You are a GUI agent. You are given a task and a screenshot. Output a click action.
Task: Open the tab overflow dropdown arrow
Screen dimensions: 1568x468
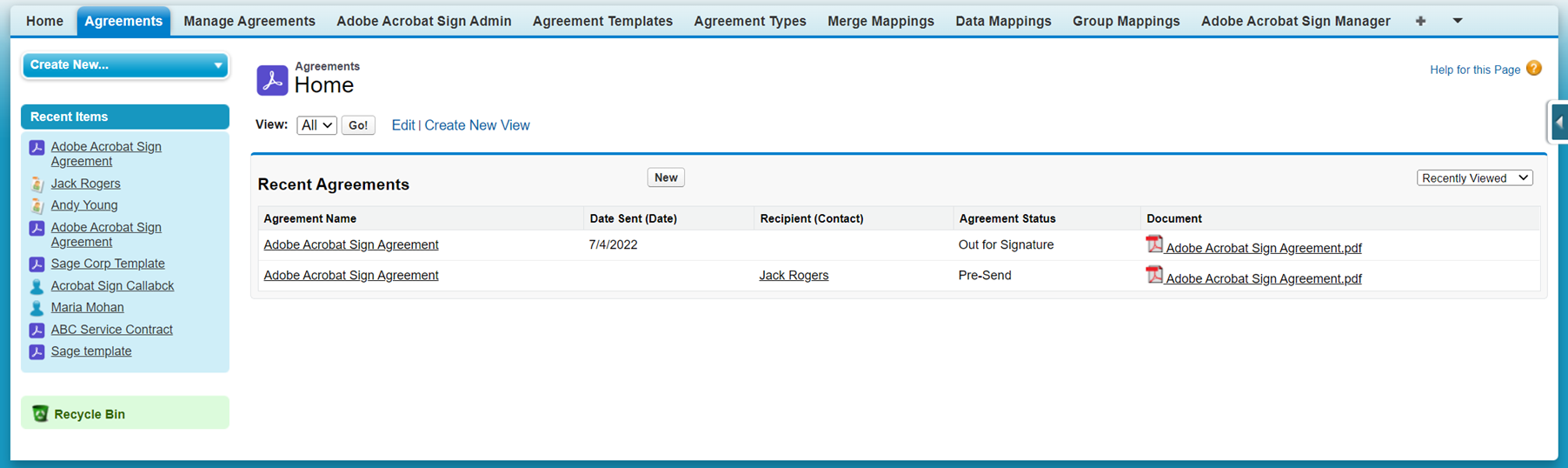point(1458,21)
